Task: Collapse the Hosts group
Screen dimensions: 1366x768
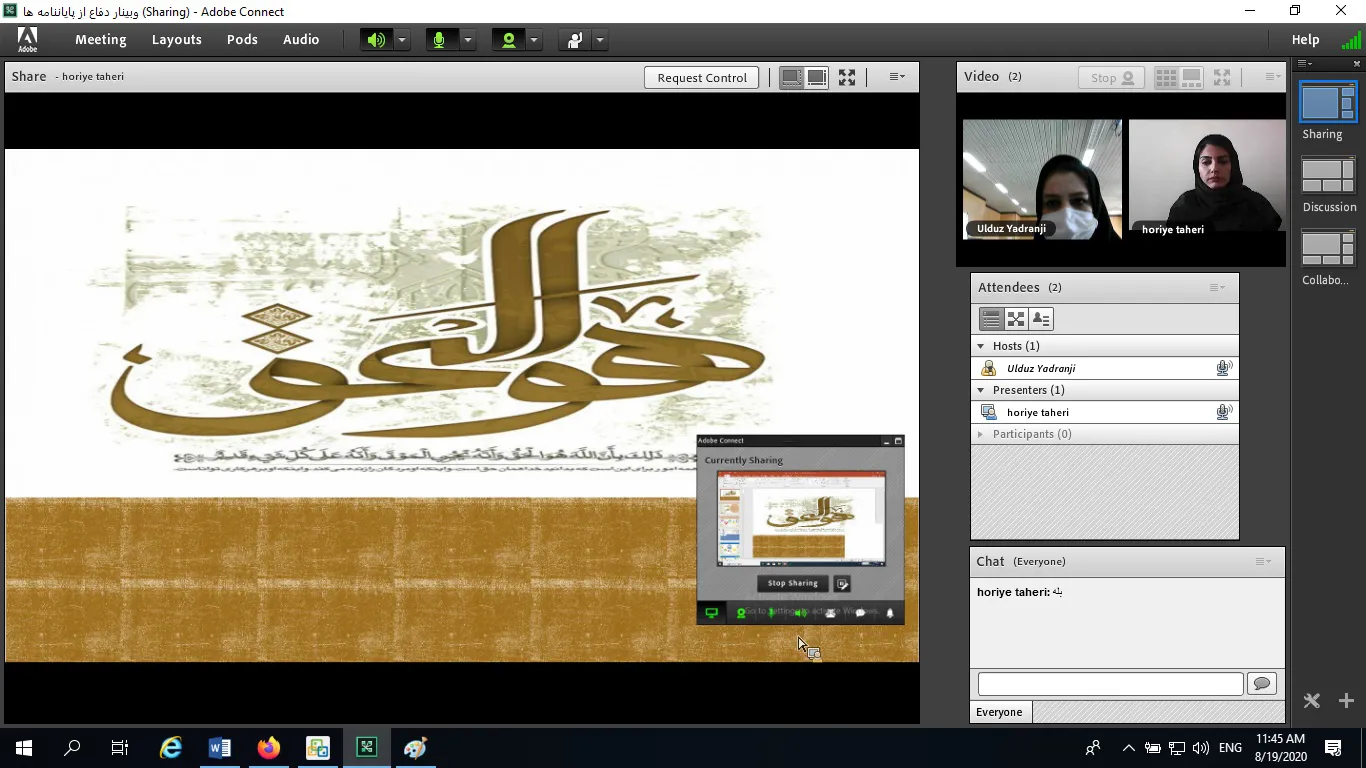Action: [x=981, y=346]
